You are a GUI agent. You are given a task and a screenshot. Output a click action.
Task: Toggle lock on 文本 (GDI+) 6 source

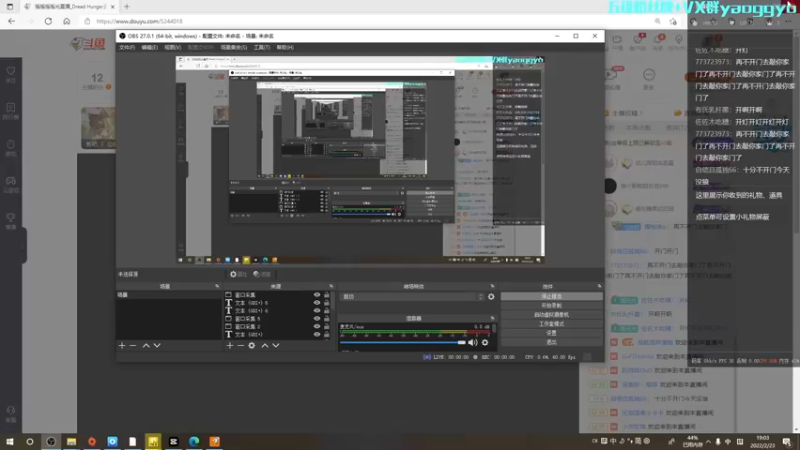point(327,310)
